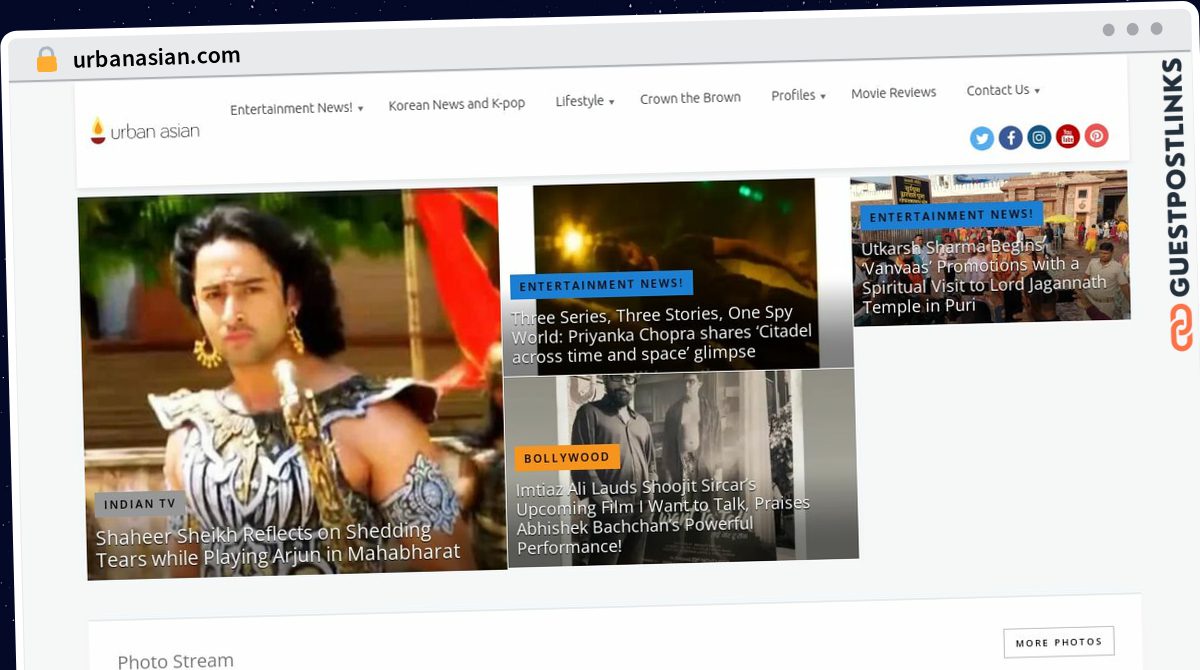Open the Utkarsh Sharma Vanvaas article headline
Viewport: 1200px width, 670px height.
point(984,275)
